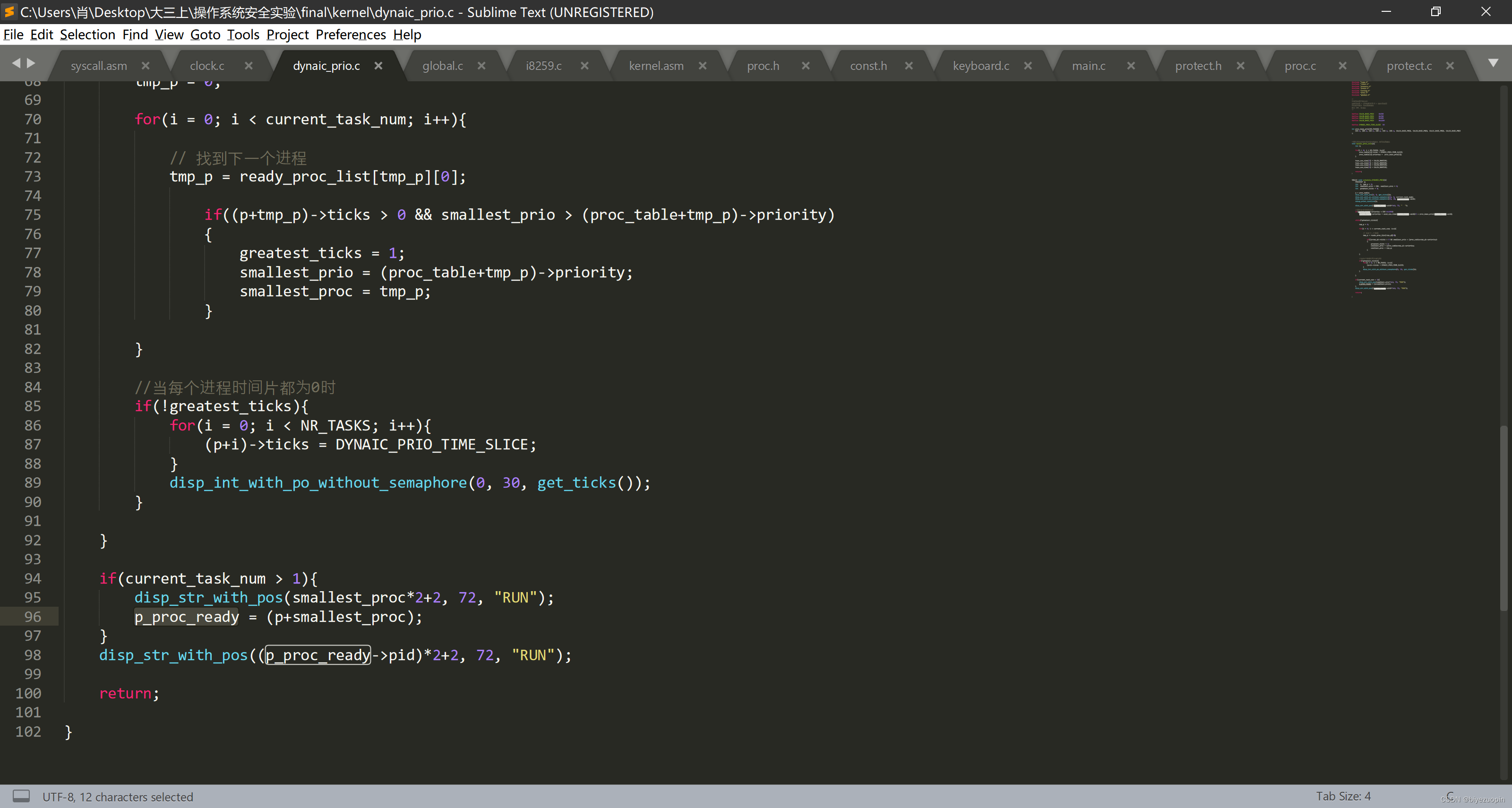Click the vertical scrollbar thumb
The image size is (1512, 808).
click(x=1504, y=518)
